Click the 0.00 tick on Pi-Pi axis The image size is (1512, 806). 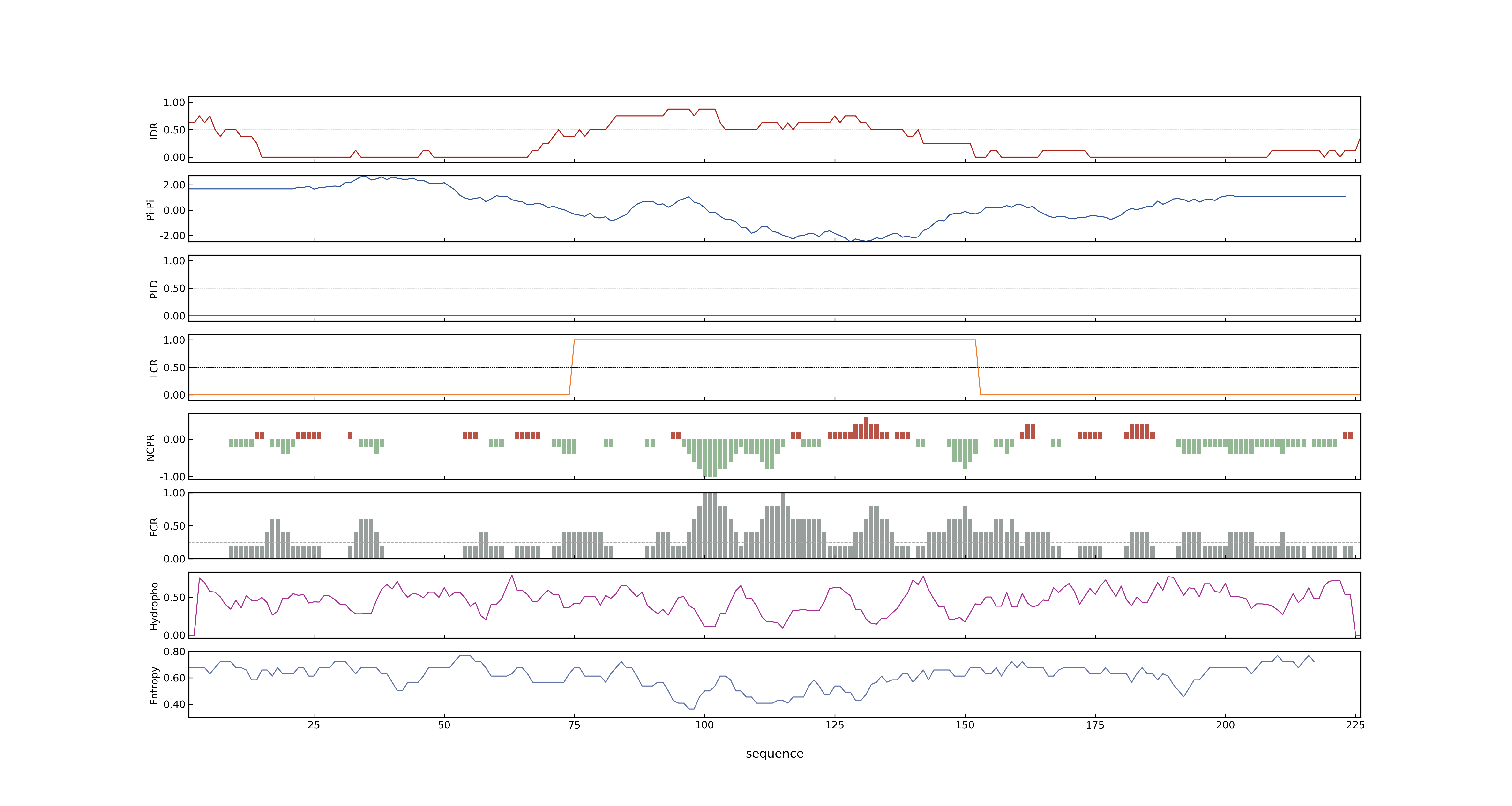tap(174, 210)
